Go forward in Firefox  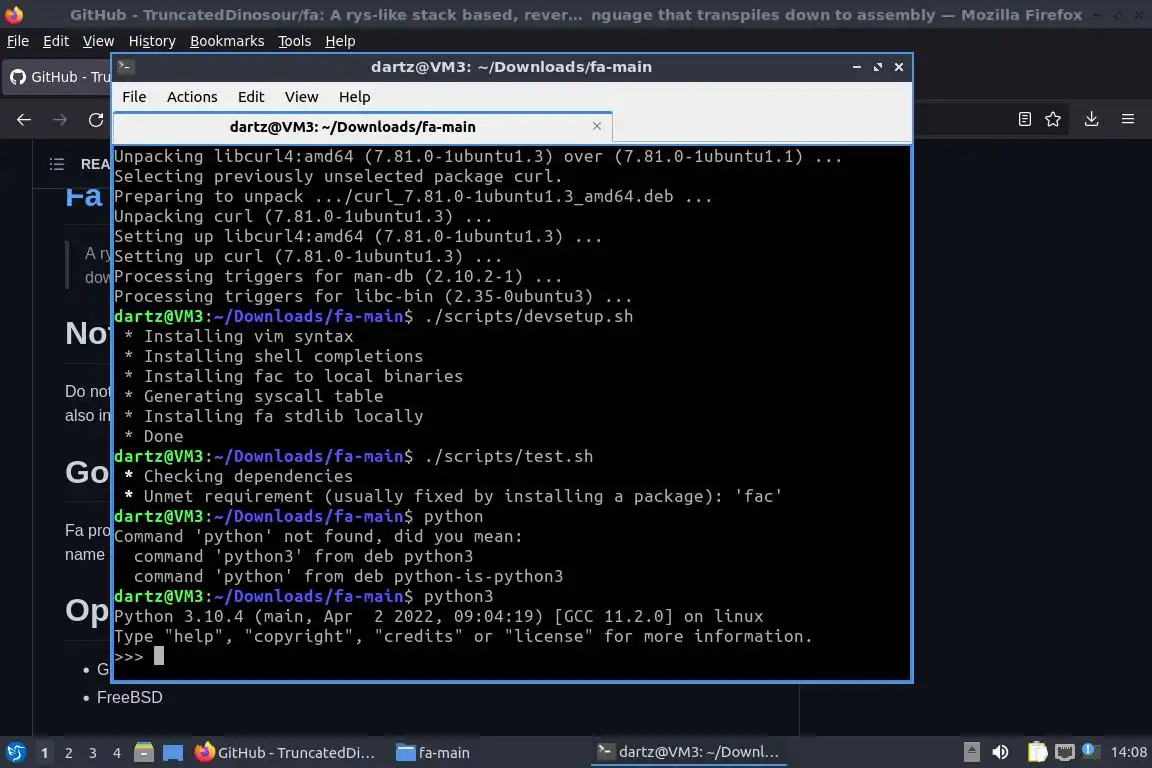60,120
